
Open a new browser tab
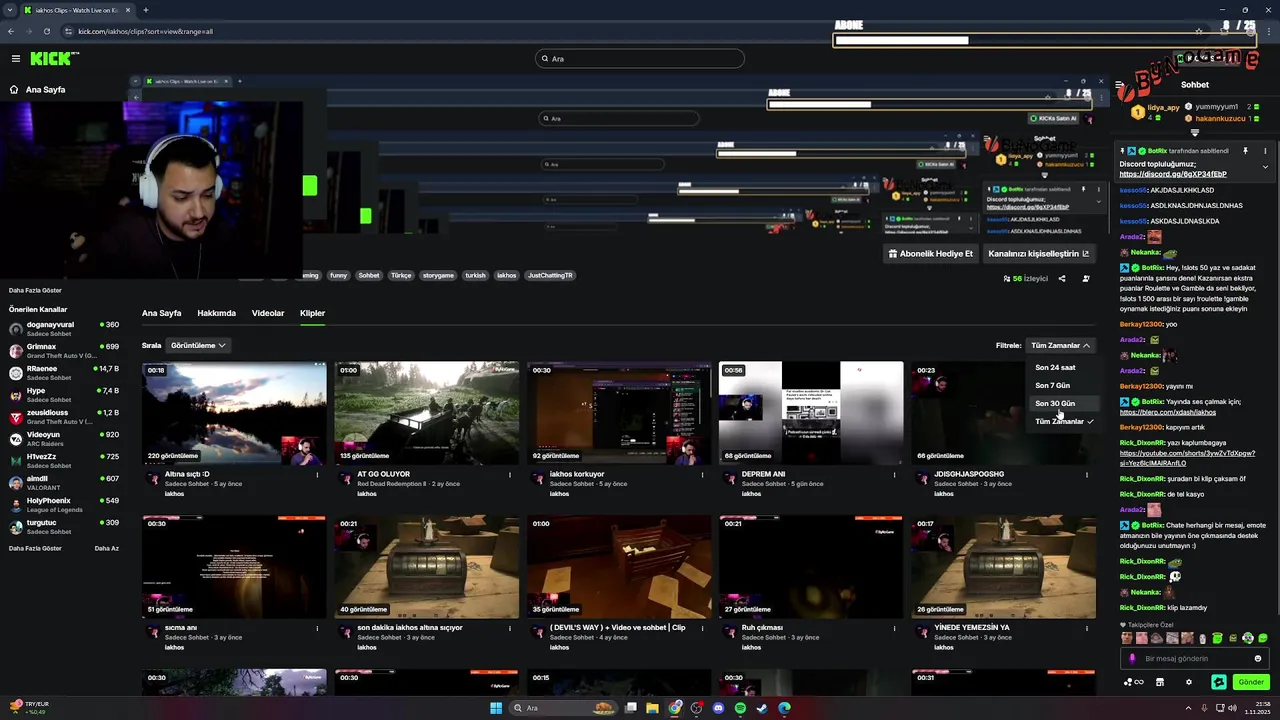coord(145,10)
